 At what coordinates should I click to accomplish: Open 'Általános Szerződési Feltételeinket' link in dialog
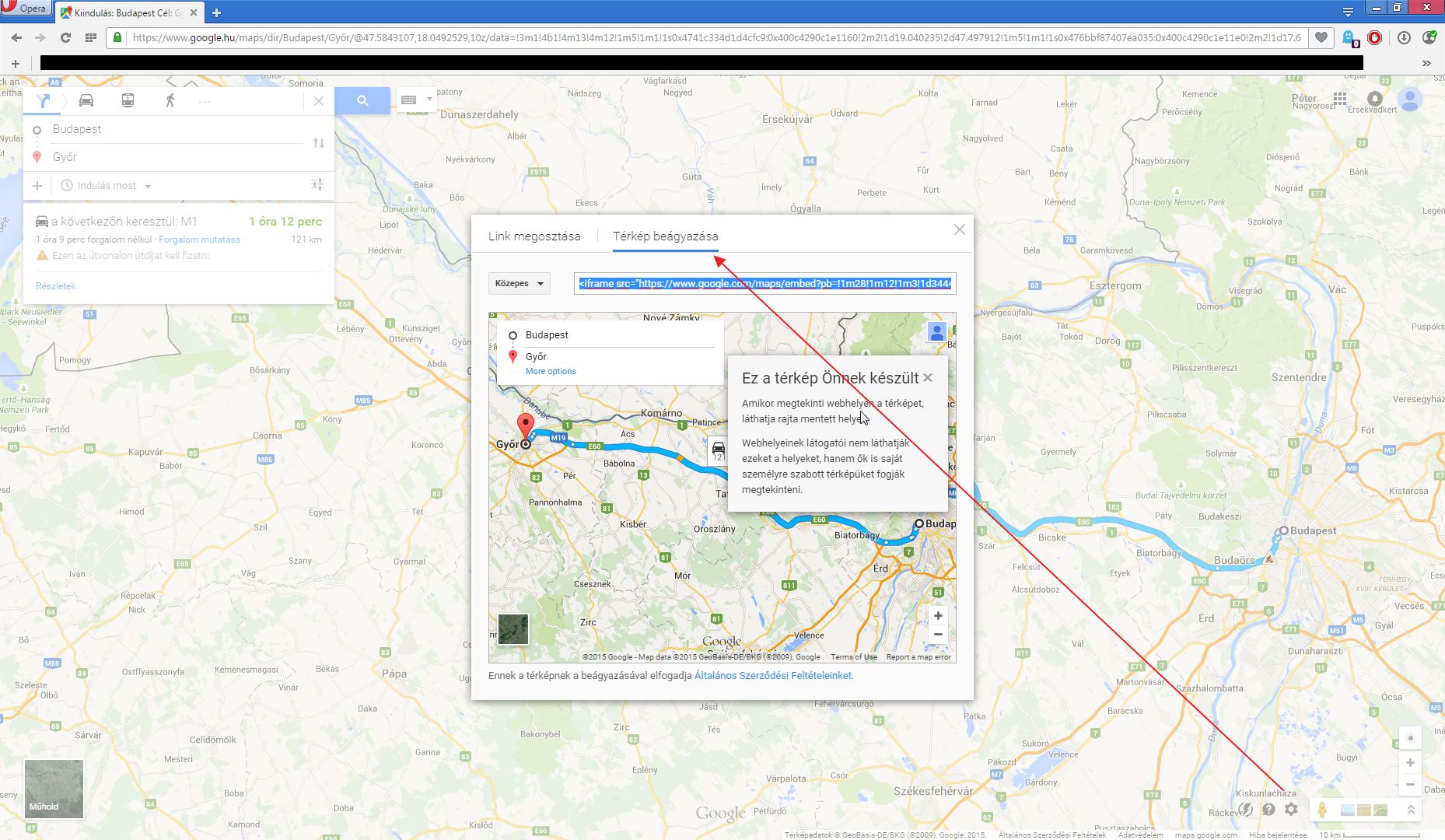pos(773,676)
